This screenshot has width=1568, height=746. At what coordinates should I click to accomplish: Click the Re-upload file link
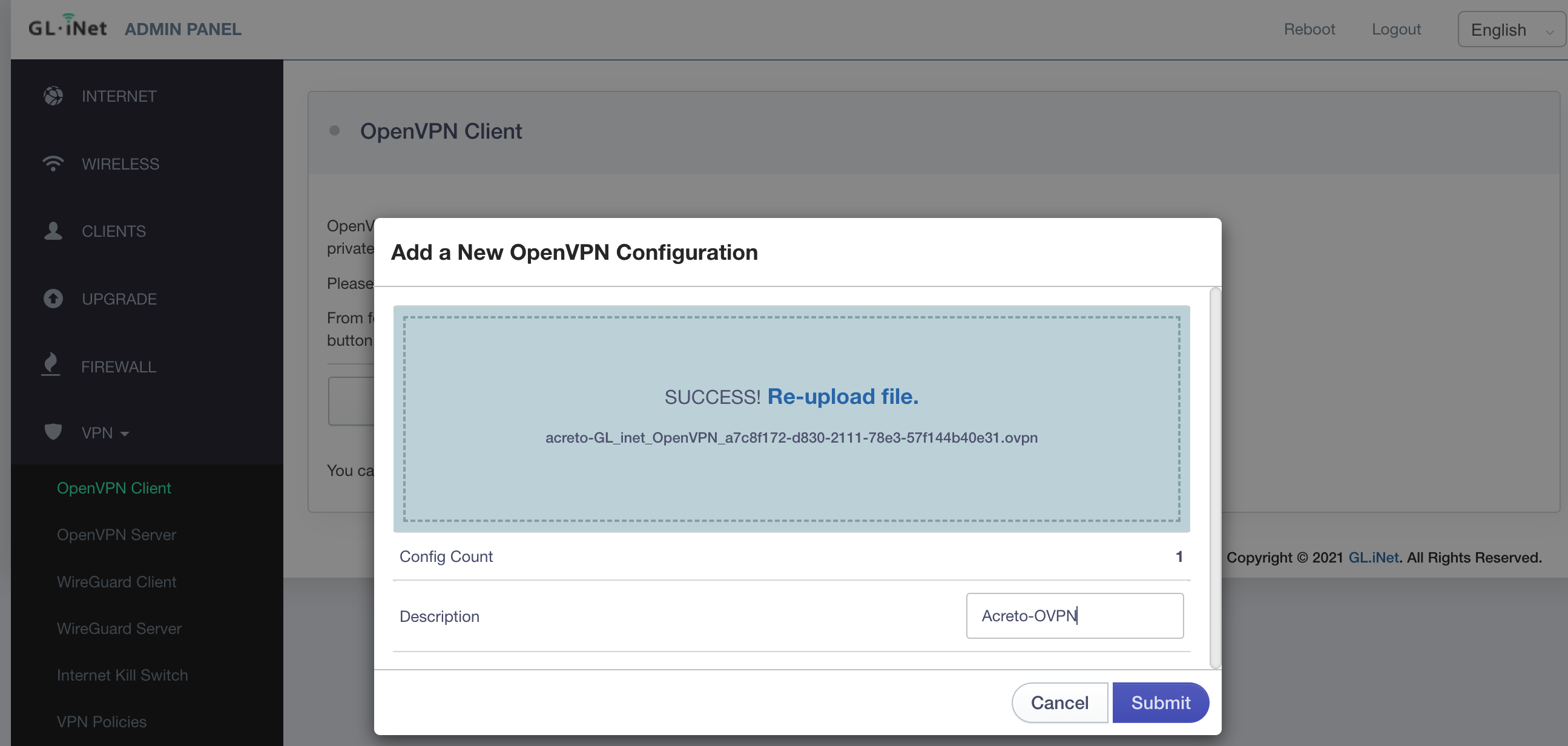pos(843,397)
